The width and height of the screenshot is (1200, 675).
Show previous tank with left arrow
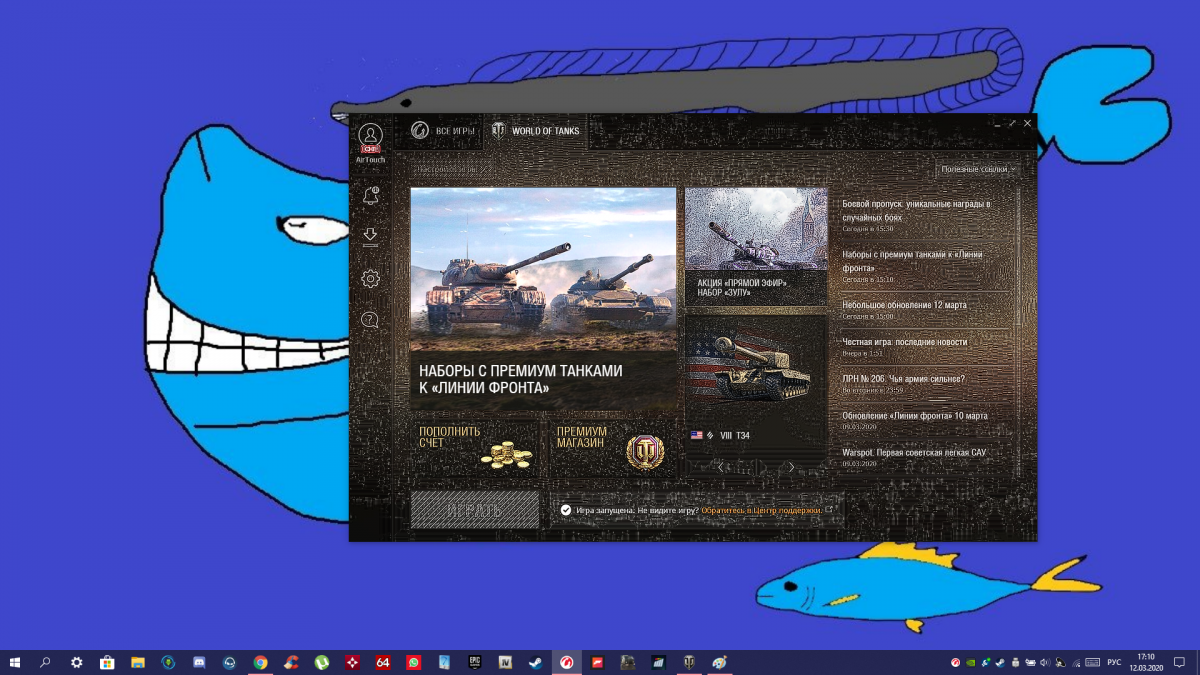coord(720,466)
